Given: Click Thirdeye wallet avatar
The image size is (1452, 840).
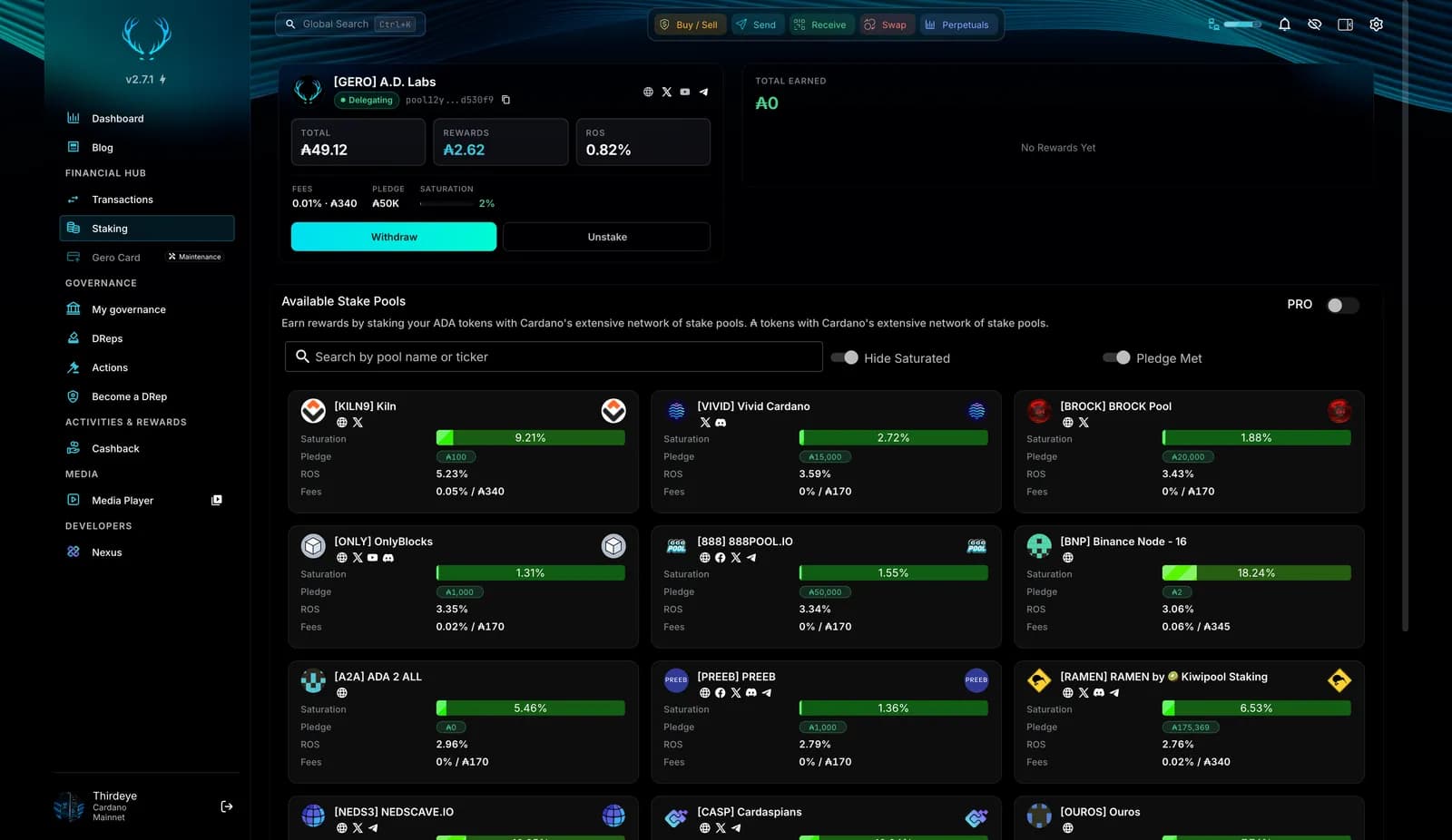Looking at the screenshot, I should click(69, 806).
